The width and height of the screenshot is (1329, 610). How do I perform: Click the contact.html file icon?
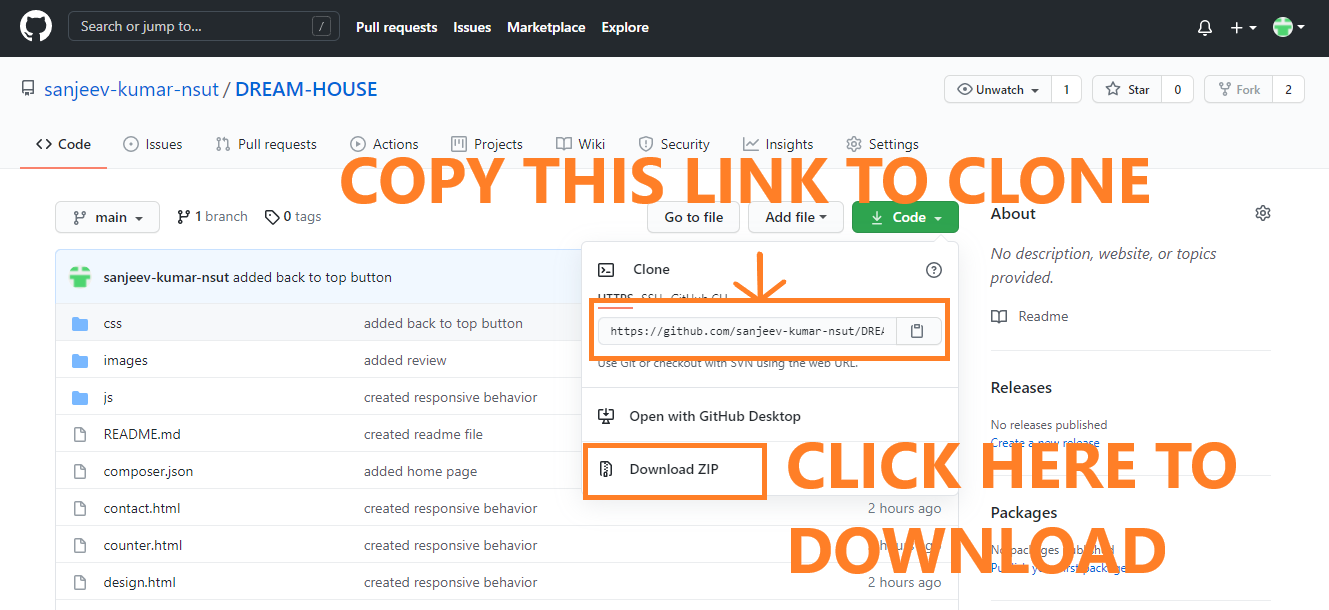tap(80, 508)
